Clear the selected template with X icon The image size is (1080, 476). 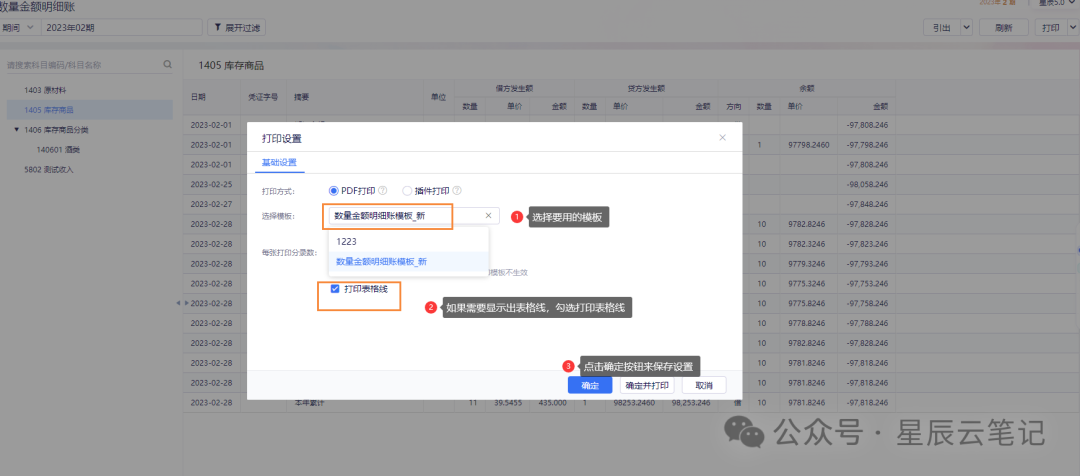(x=488, y=216)
